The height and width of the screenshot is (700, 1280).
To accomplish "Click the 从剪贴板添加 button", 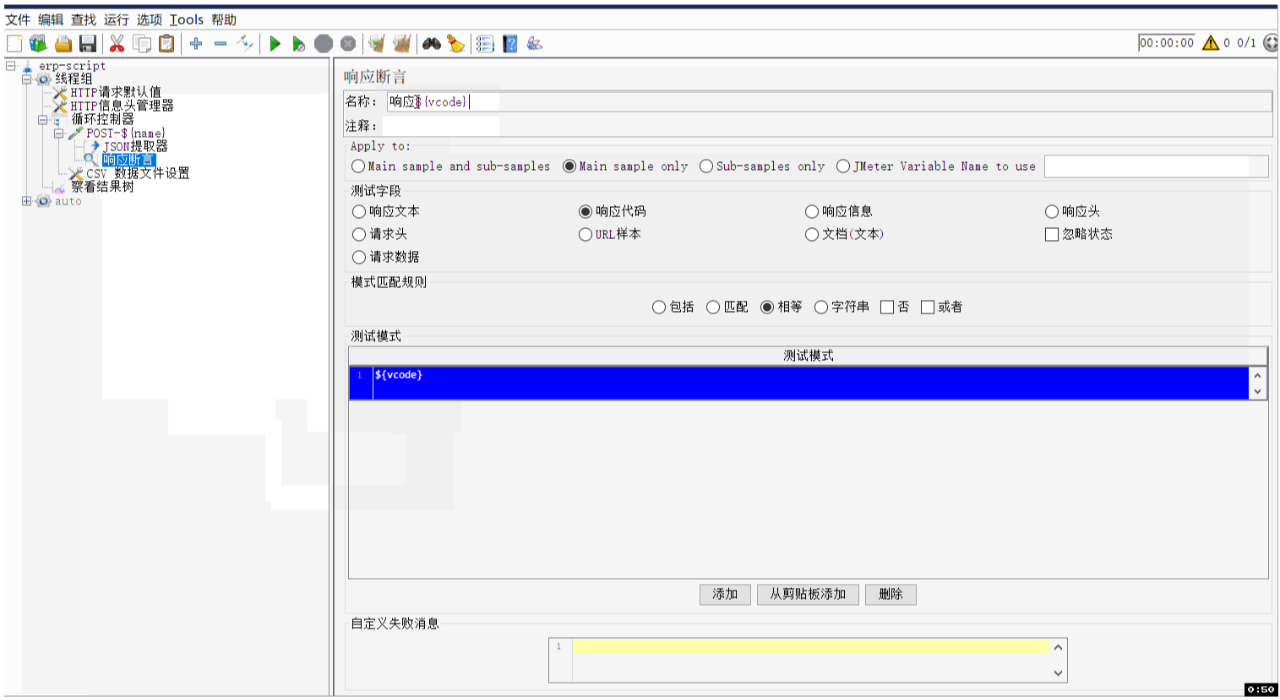I will tap(807, 594).
